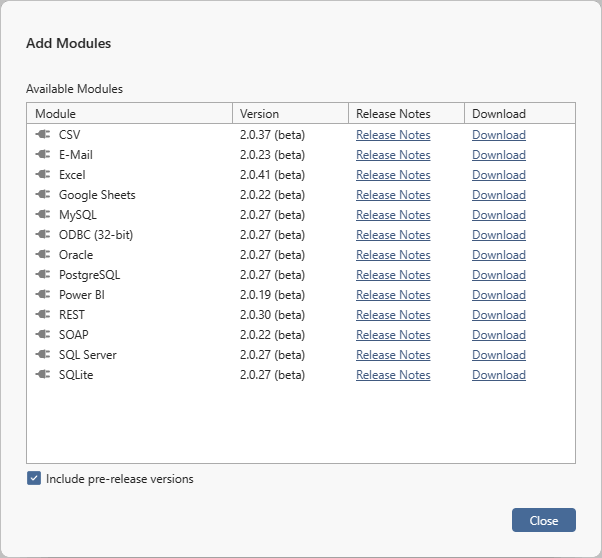
Task: Select the MySQL module name
Action: point(78,215)
